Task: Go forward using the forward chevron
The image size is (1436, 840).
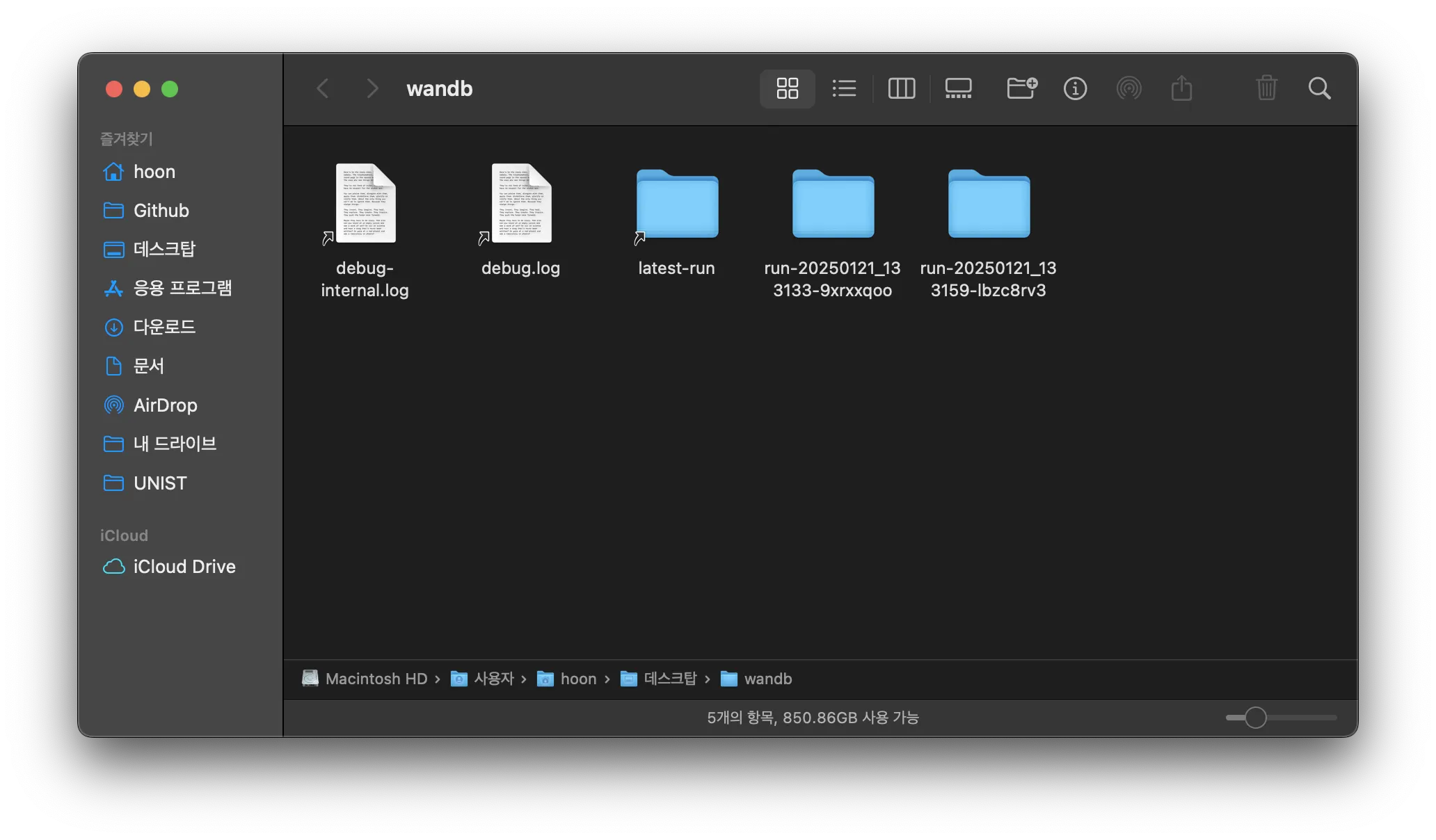Action: tap(372, 88)
